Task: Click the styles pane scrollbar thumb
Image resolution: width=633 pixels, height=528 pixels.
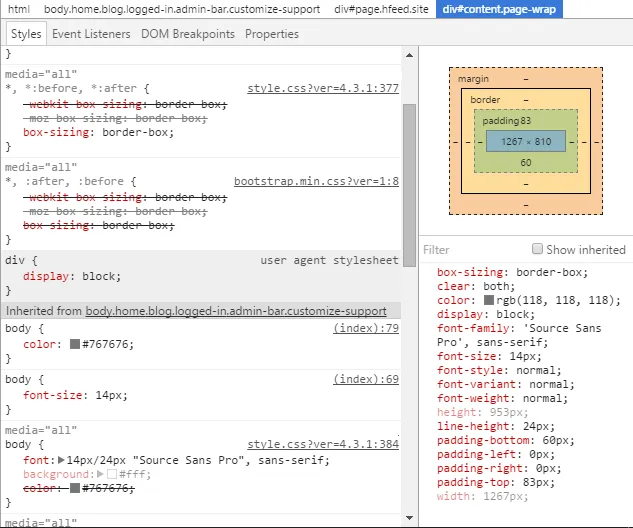Action: coord(409,185)
